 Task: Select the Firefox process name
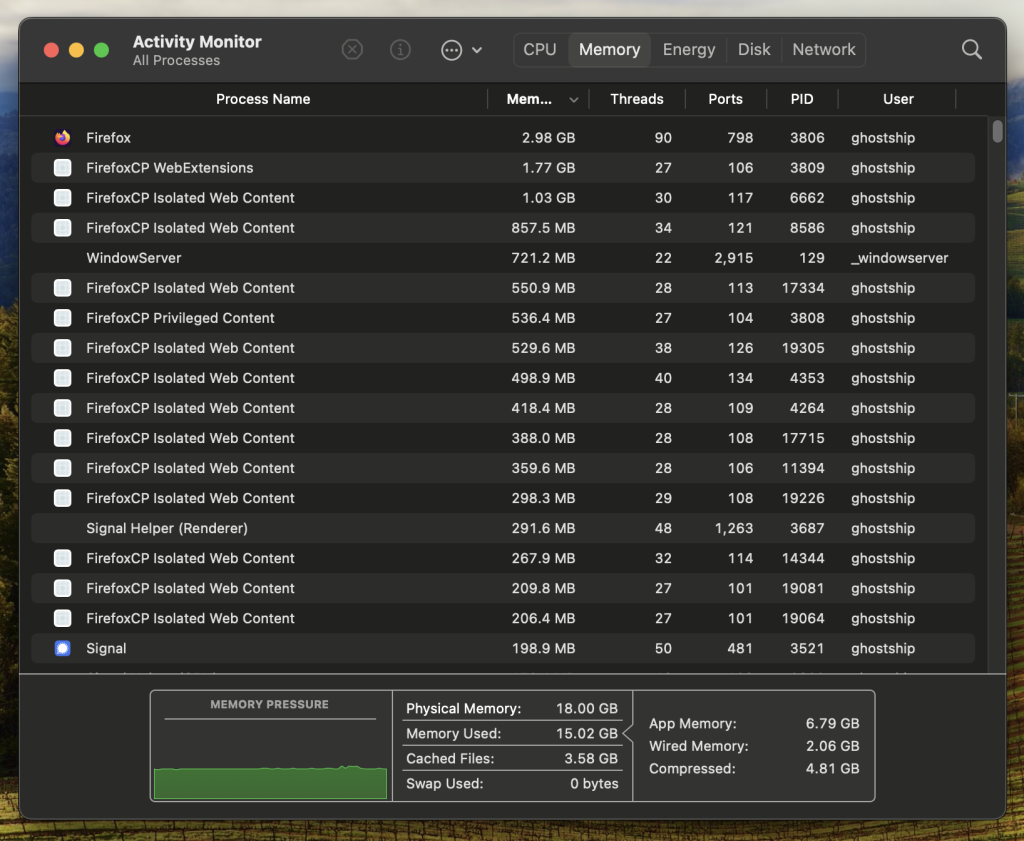(108, 138)
